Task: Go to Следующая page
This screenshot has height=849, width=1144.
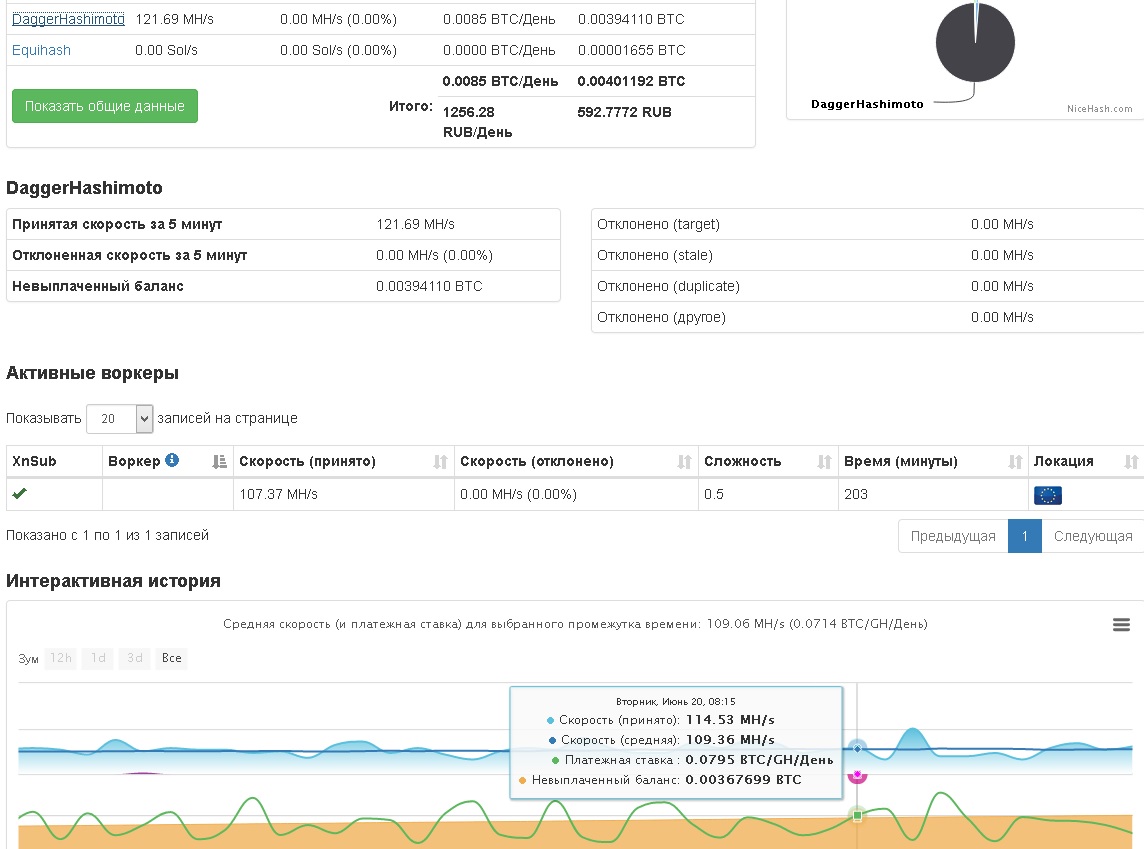Action: point(1092,536)
